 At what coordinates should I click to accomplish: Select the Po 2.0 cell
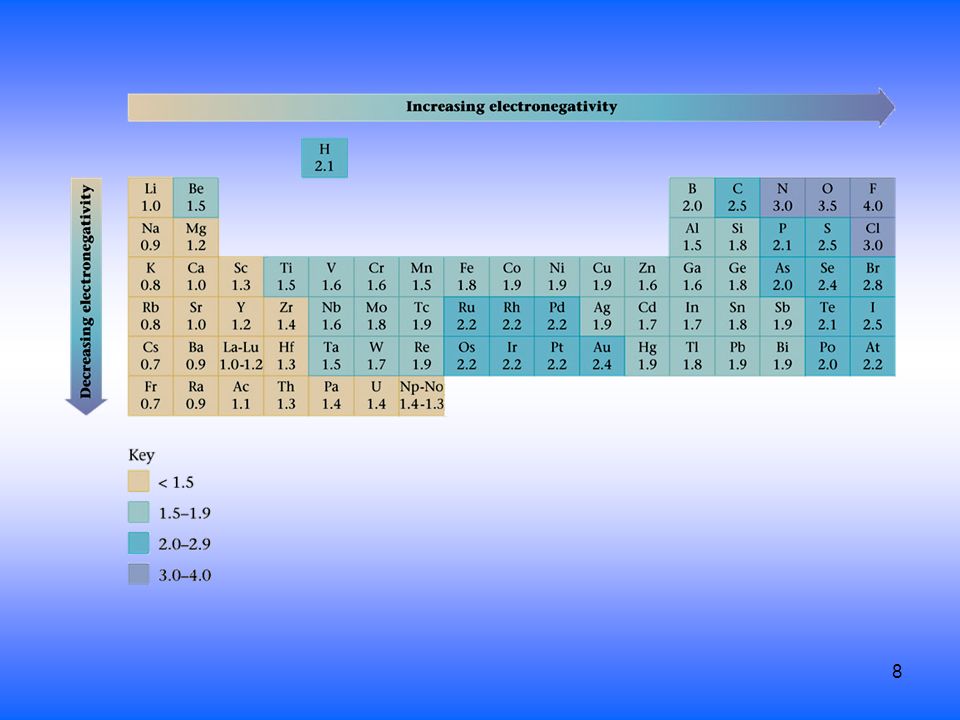827,356
